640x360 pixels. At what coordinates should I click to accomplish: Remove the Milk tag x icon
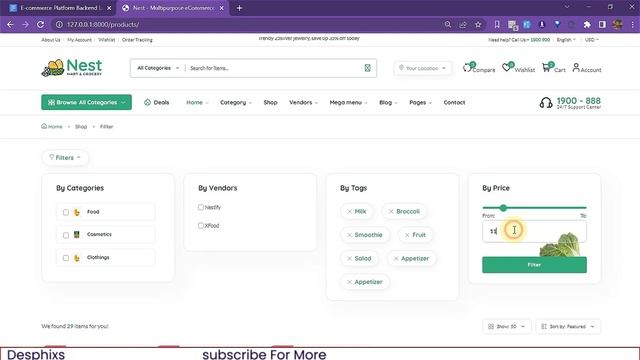pyautogui.click(x=349, y=211)
